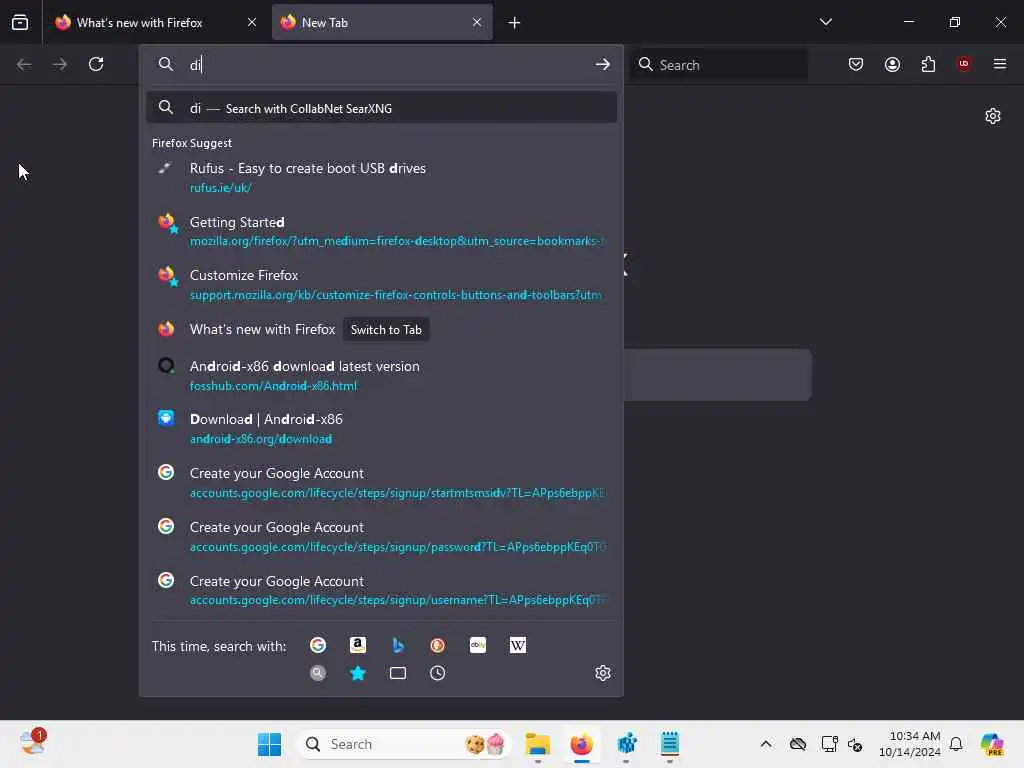1024x768 pixels.
Task: Open Getting Started bookmark suggestion
Action: (381, 231)
